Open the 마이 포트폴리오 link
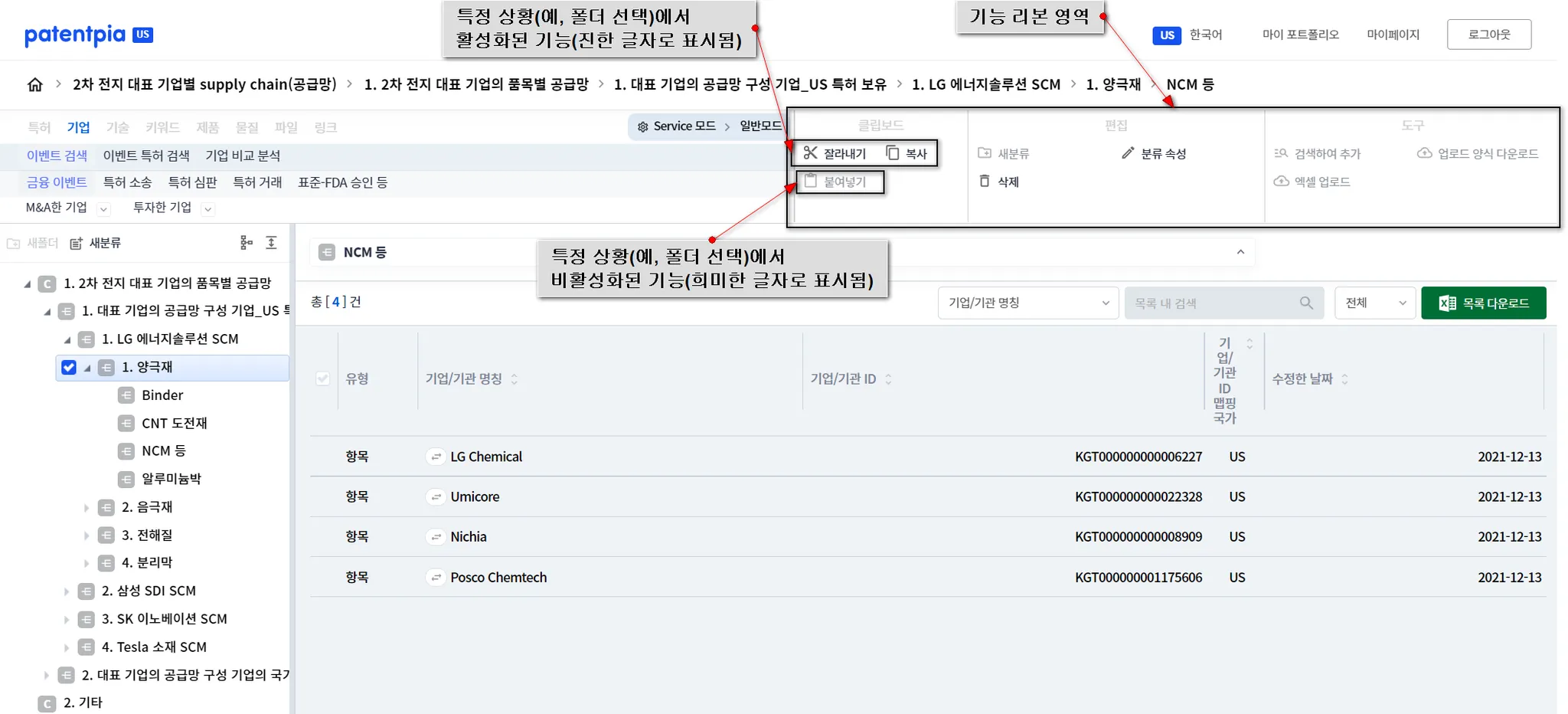 pos(1301,34)
